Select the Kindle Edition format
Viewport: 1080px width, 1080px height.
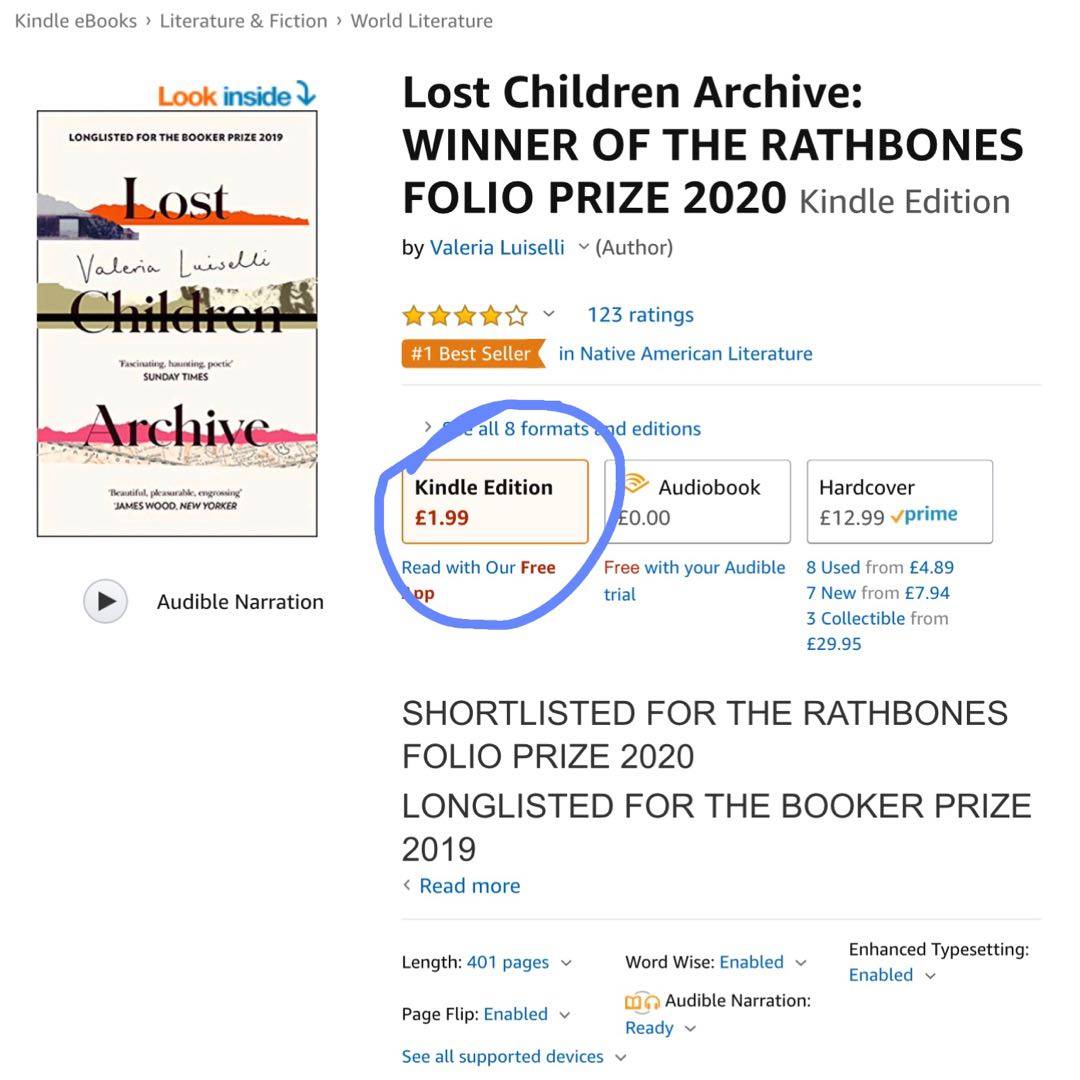click(x=495, y=502)
